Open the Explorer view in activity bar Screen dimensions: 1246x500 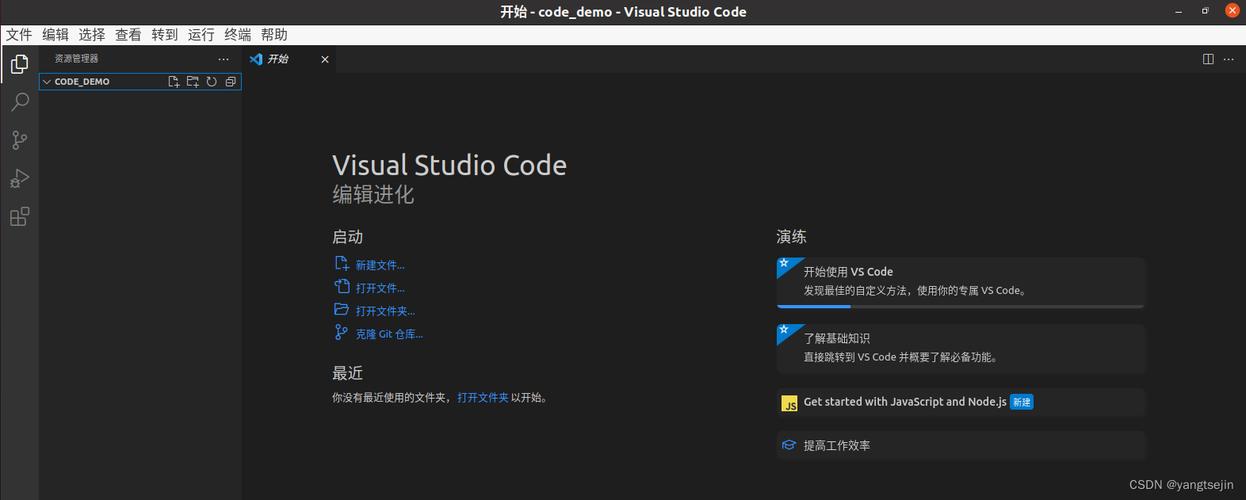click(19, 65)
